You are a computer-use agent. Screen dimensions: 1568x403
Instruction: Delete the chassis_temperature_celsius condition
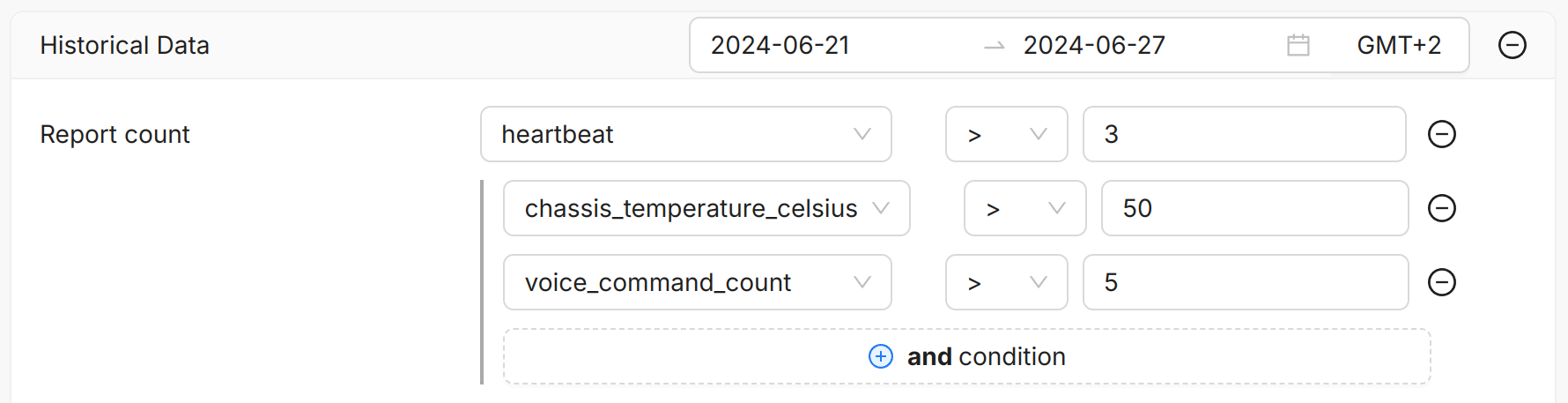click(x=1441, y=208)
